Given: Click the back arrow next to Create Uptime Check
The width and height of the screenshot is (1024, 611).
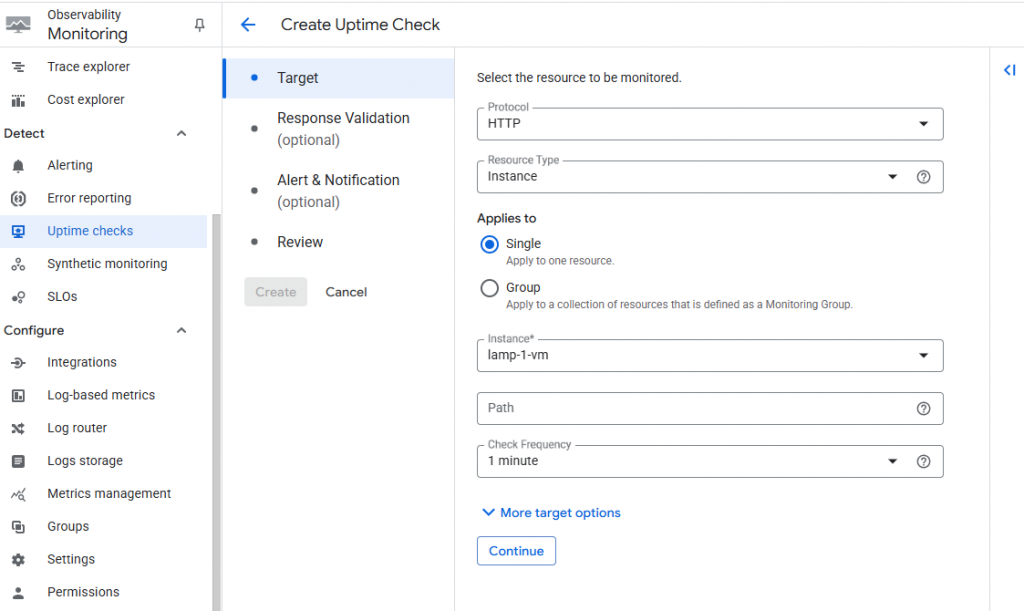Looking at the screenshot, I should (248, 25).
